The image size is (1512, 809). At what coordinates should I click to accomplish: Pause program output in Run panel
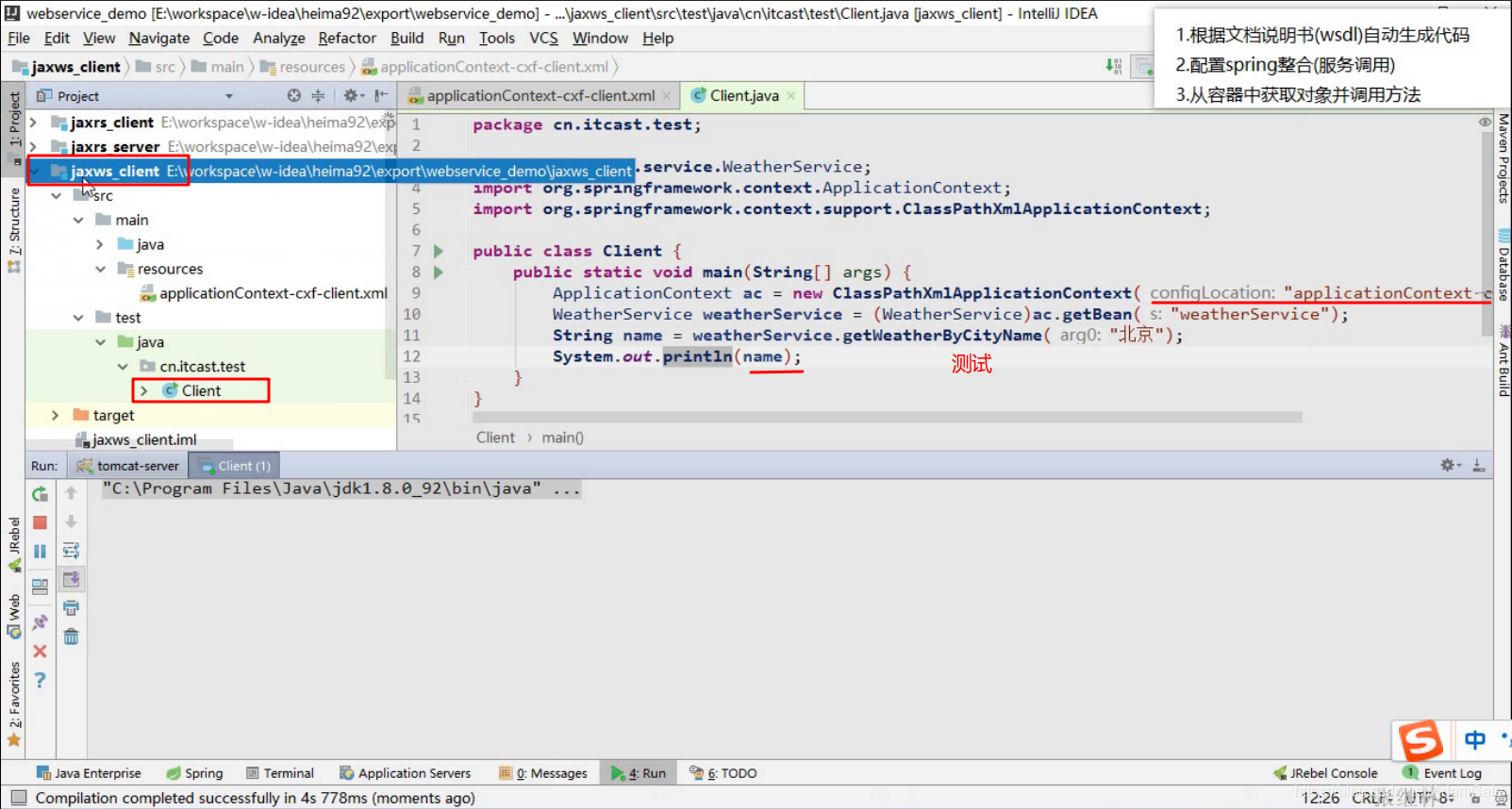(x=40, y=552)
